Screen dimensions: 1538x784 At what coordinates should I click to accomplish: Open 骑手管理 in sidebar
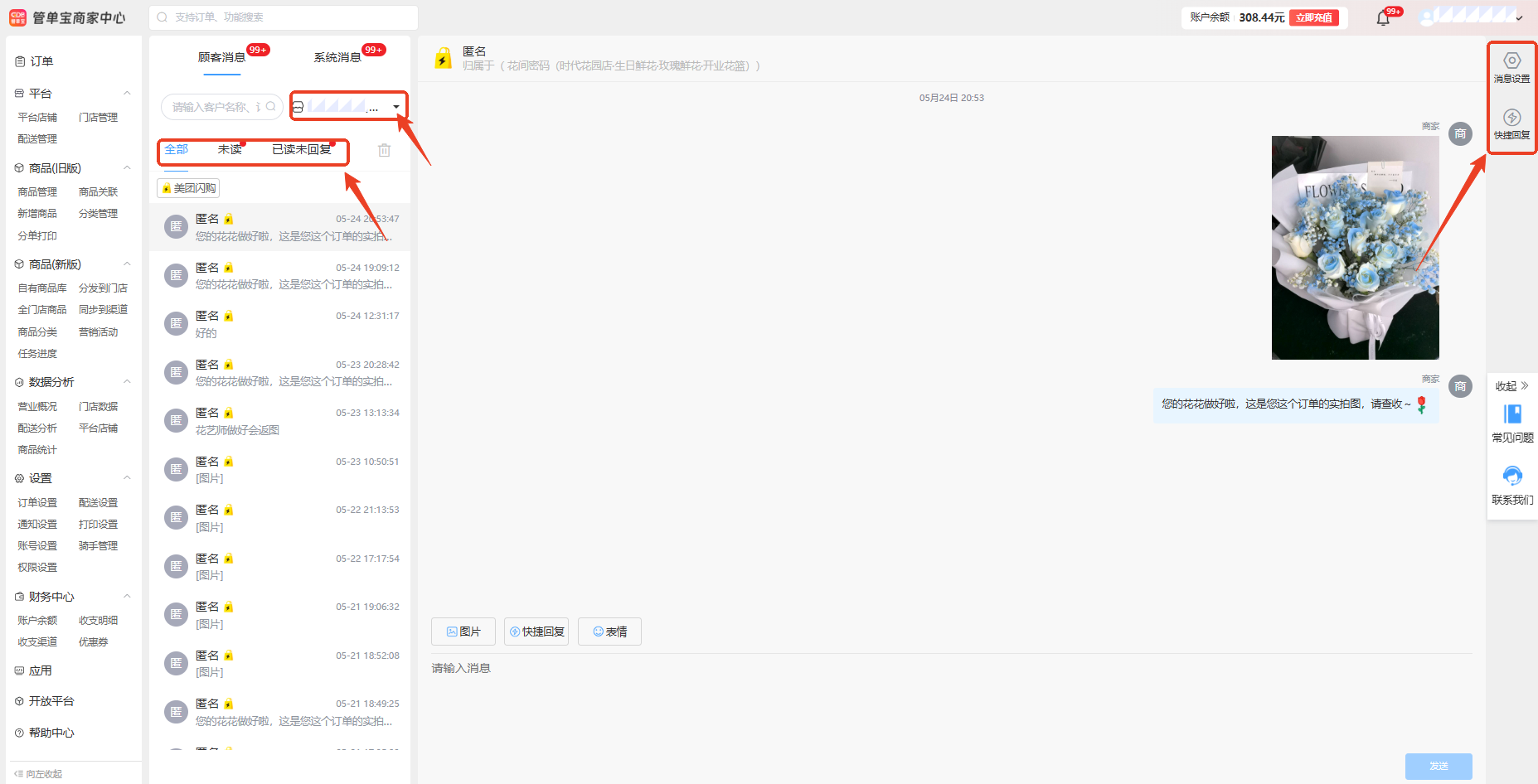click(98, 545)
